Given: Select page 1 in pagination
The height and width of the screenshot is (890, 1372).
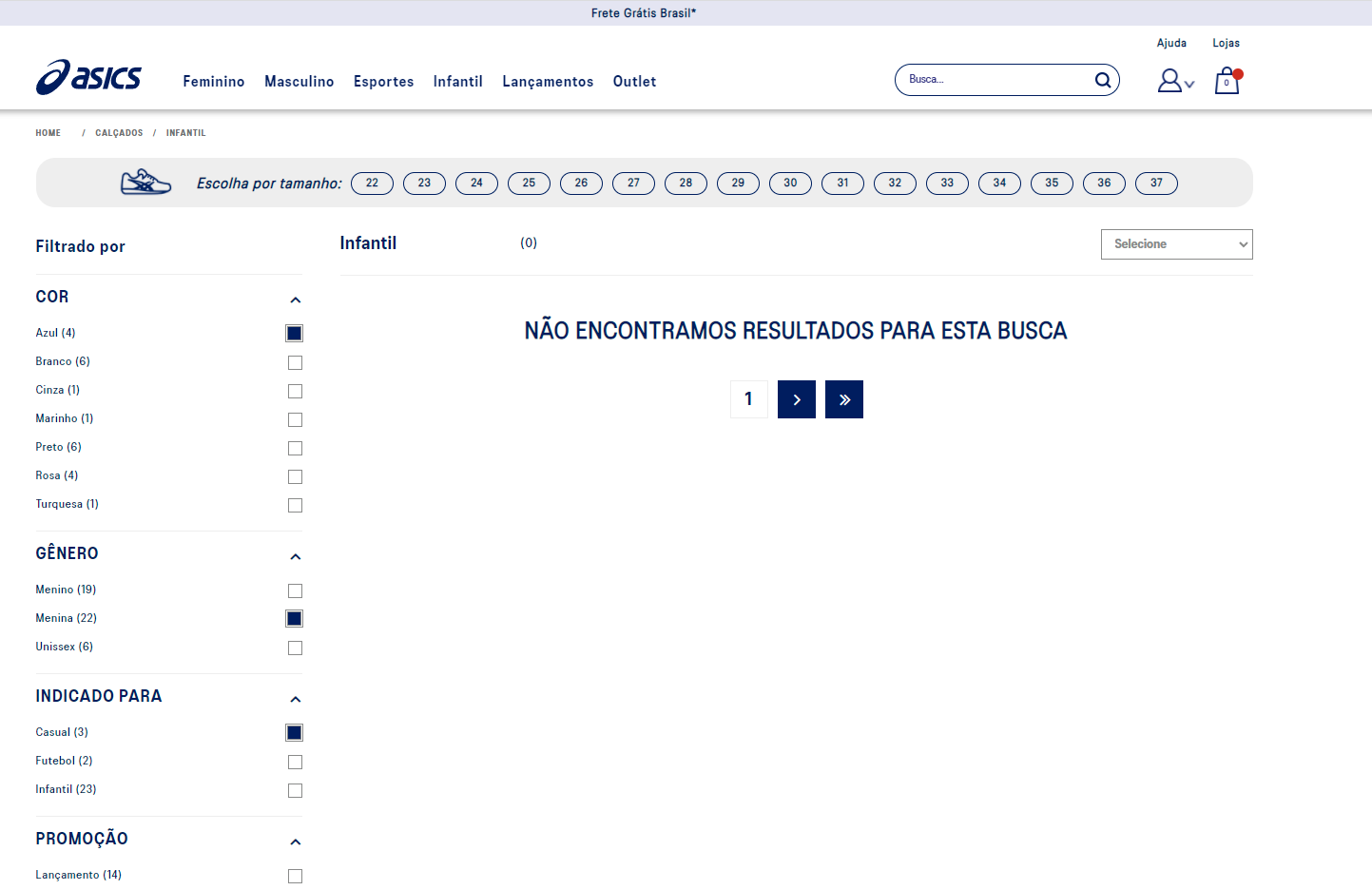Looking at the screenshot, I should tap(749, 399).
